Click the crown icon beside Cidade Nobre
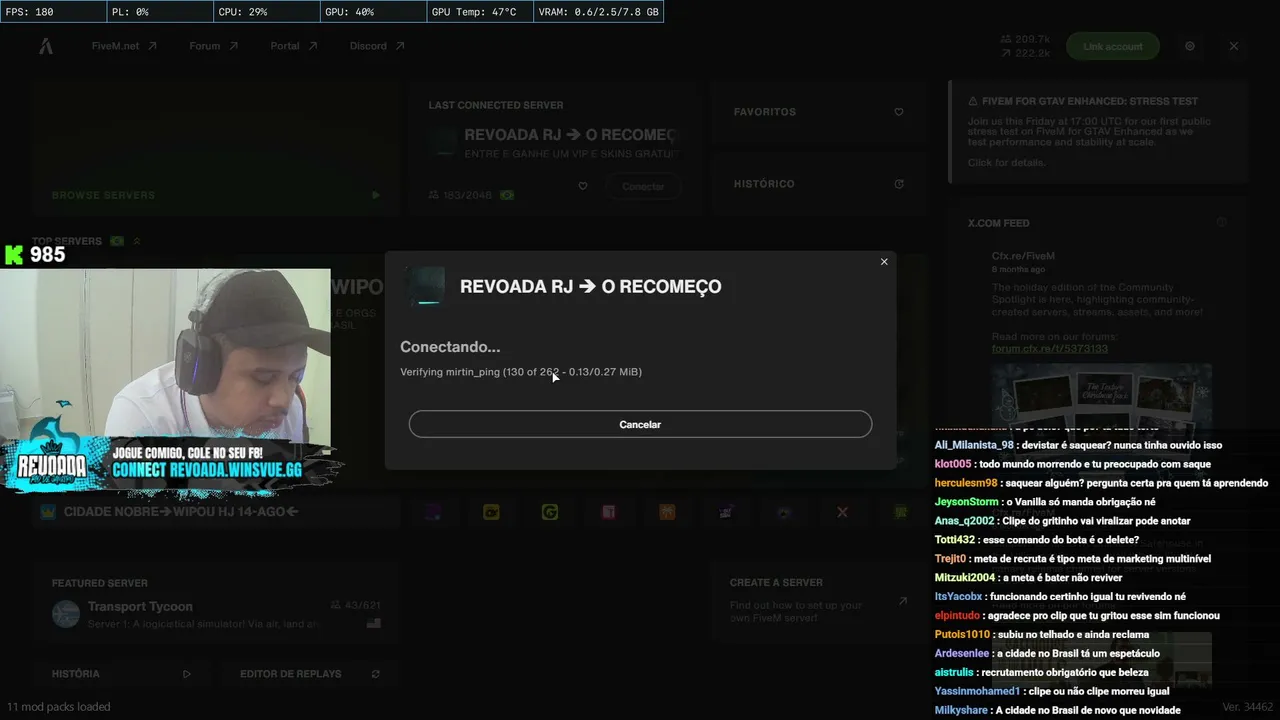The width and height of the screenshot is (1280, 720). tap(48, 512)
